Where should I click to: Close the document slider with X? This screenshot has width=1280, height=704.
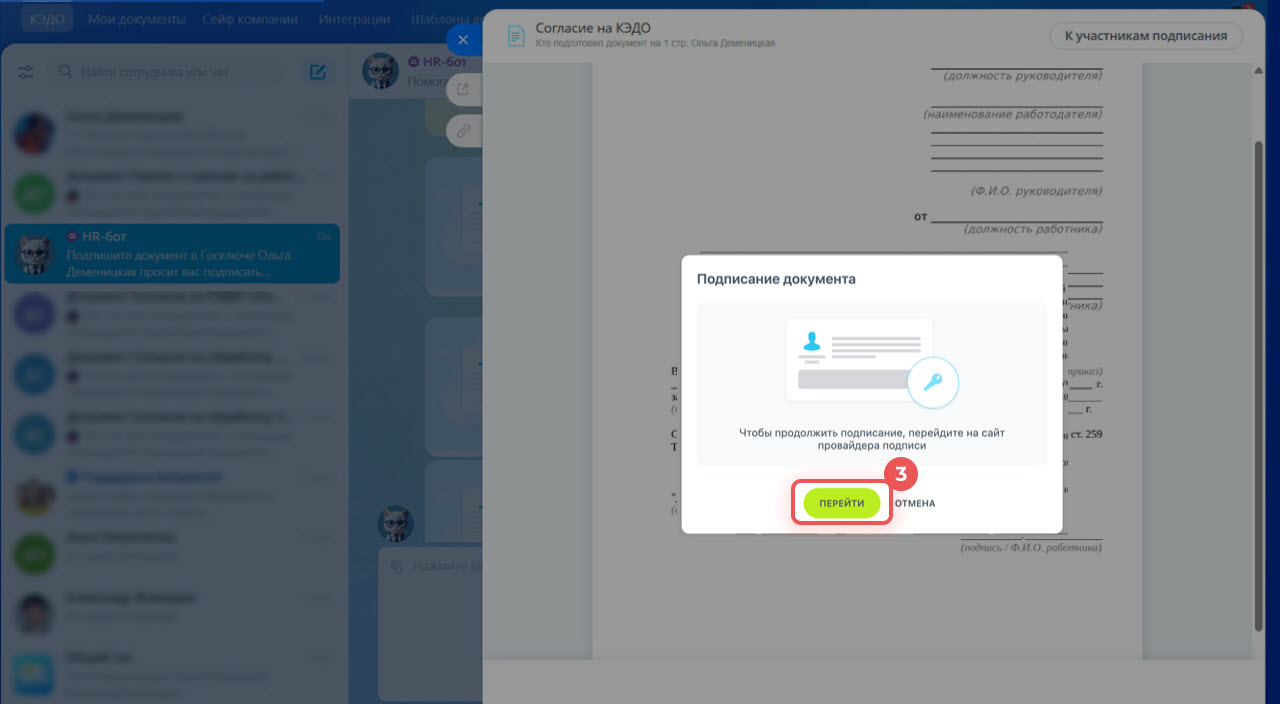(x=462, y=40)
